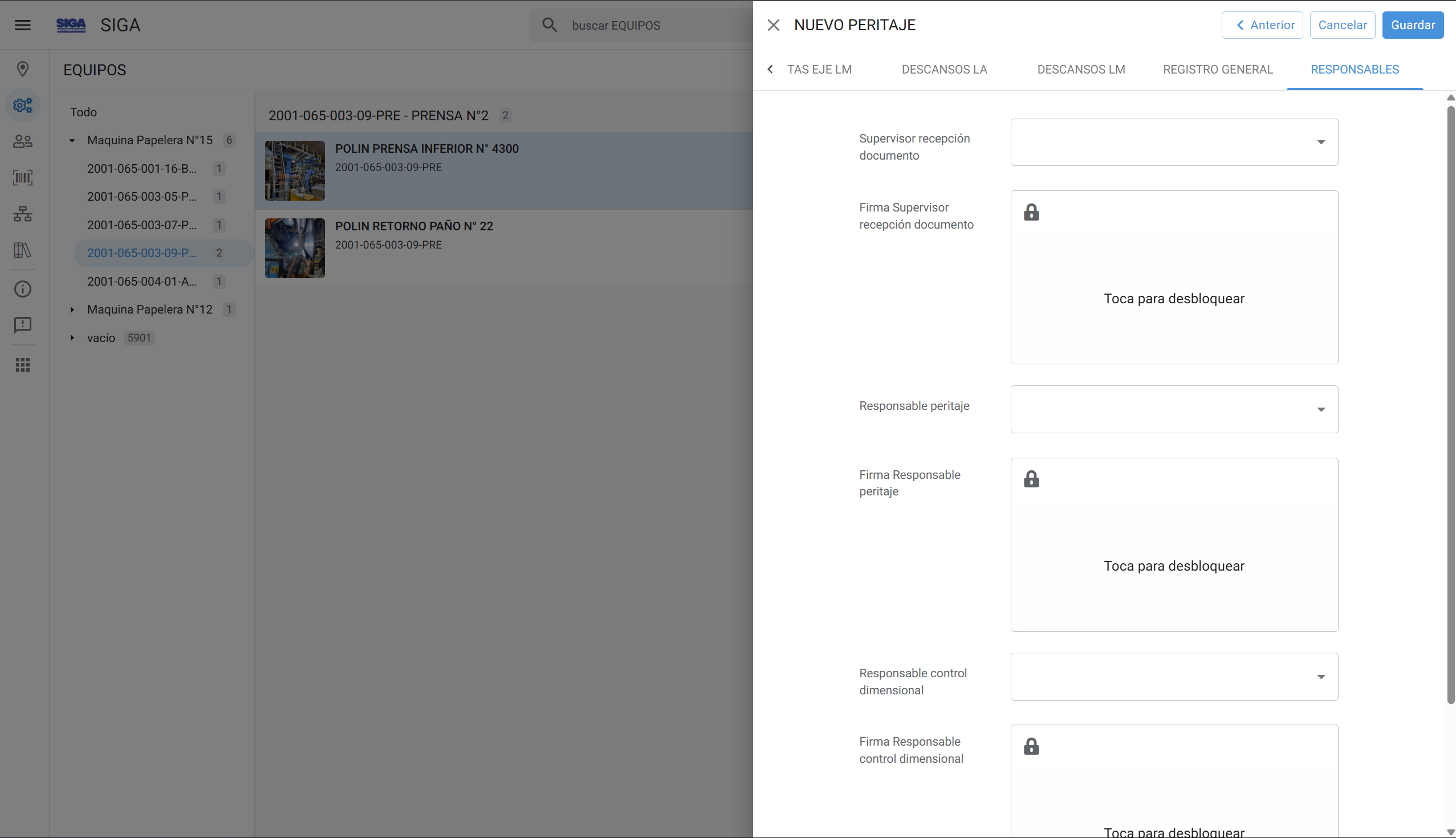Click the 5901 count badge next to vacío
1456x838 pixels.
click(x=139, y=338)
